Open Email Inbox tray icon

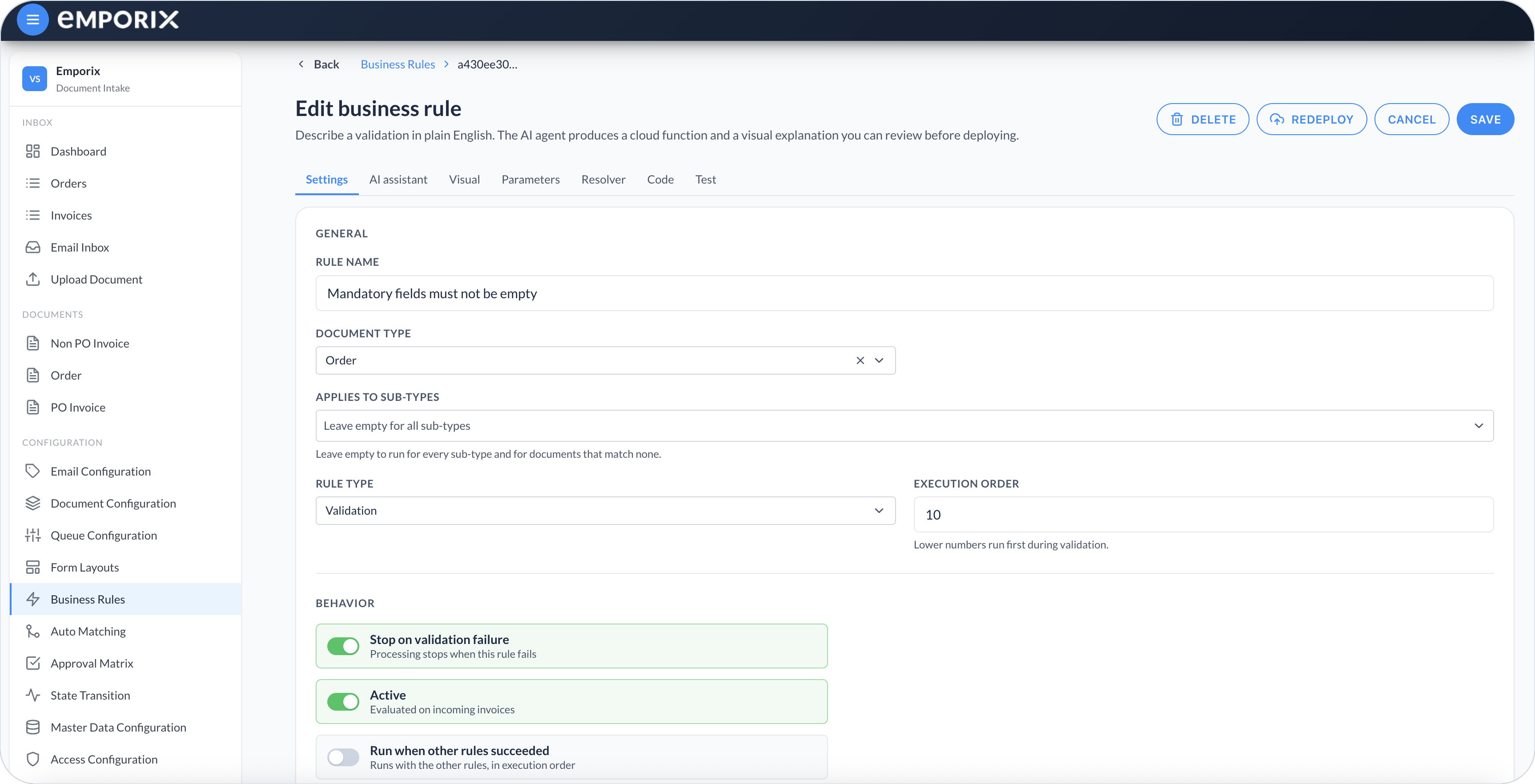(33, 247)
